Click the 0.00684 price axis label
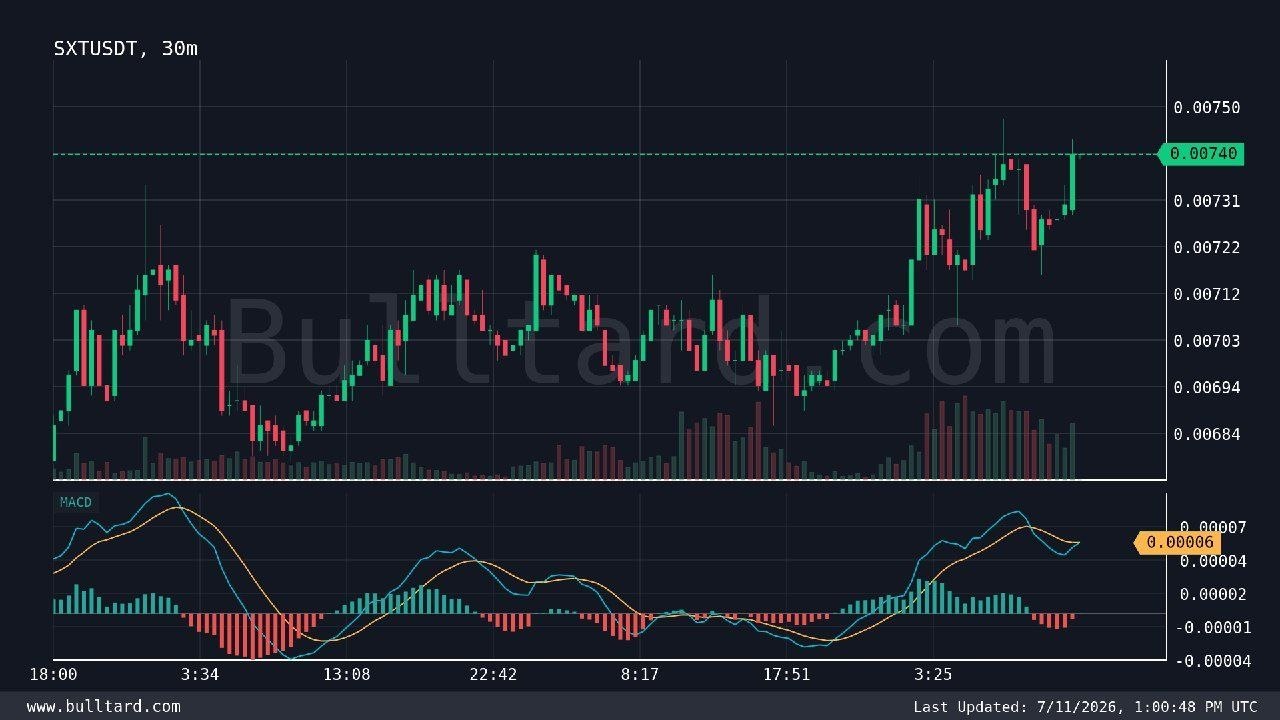The width and height of the screenshot is (1280, 720). tap(1207, 434)
